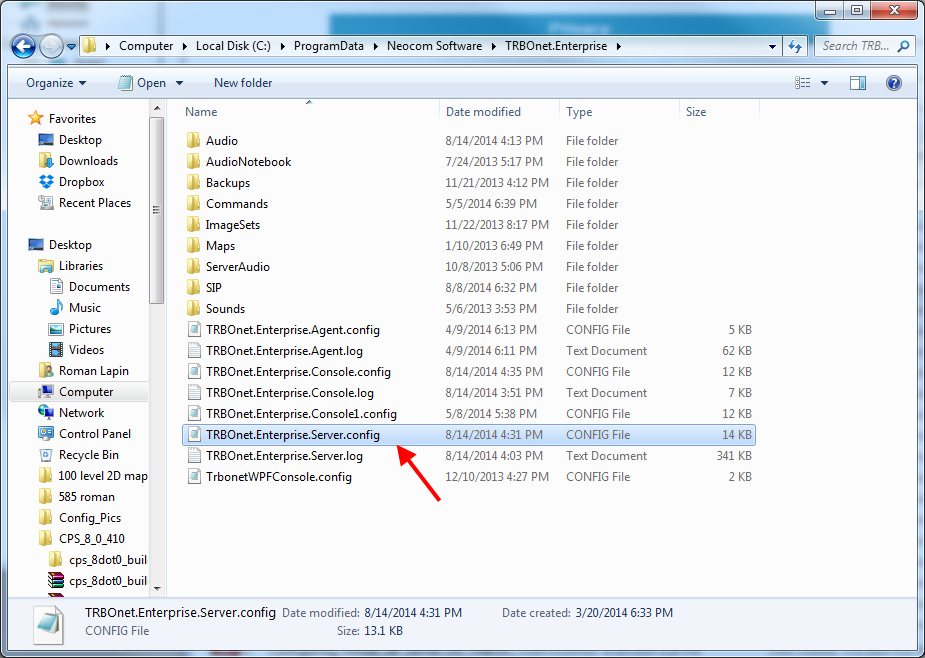Sort by the Size column header
The image size is (925, 658).
tap(696, 112)
